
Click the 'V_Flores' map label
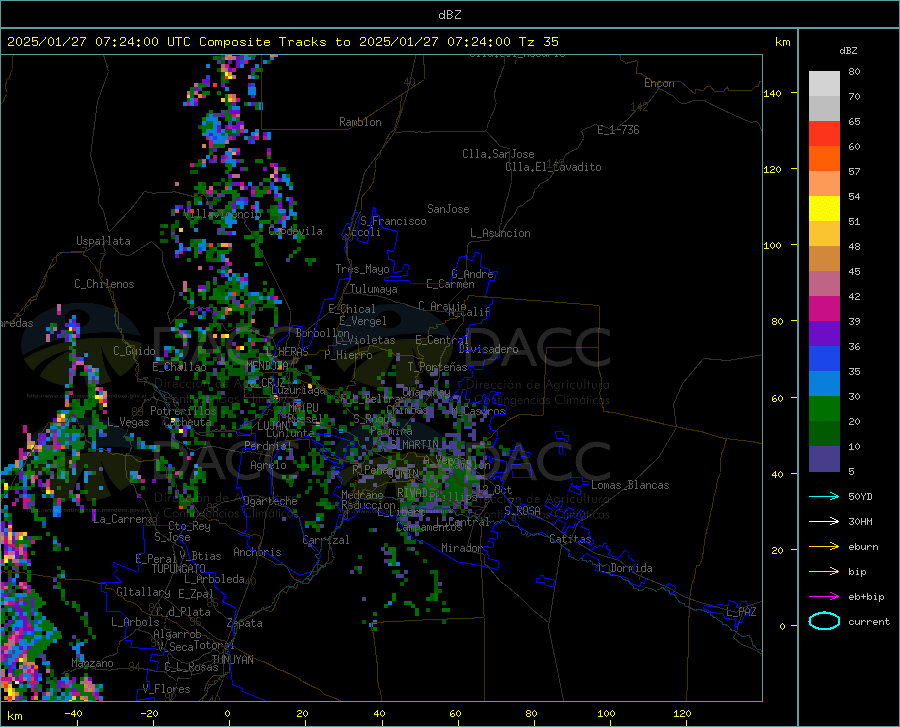tap(166, 689)
